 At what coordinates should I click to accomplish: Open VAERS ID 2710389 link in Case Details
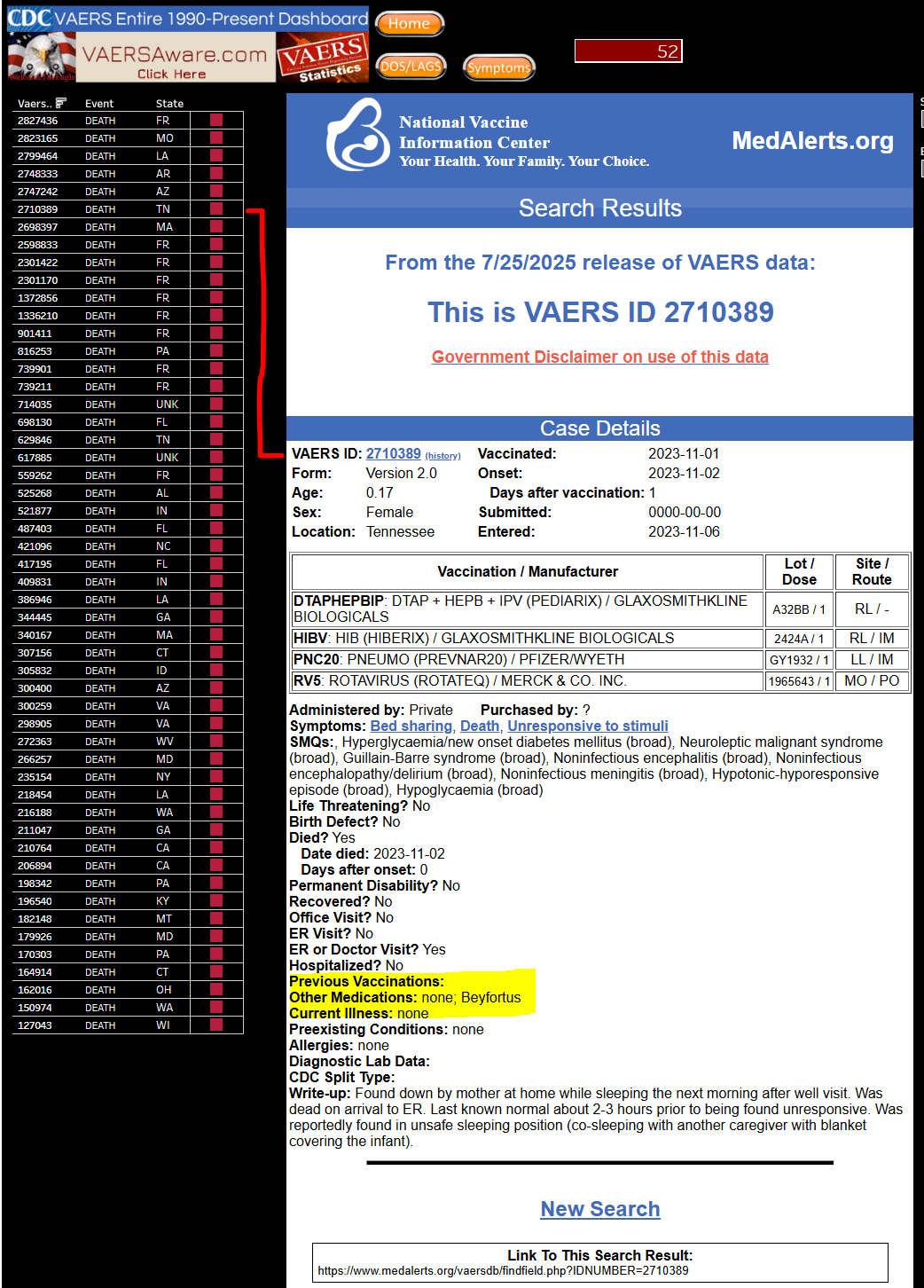point(393,453)
